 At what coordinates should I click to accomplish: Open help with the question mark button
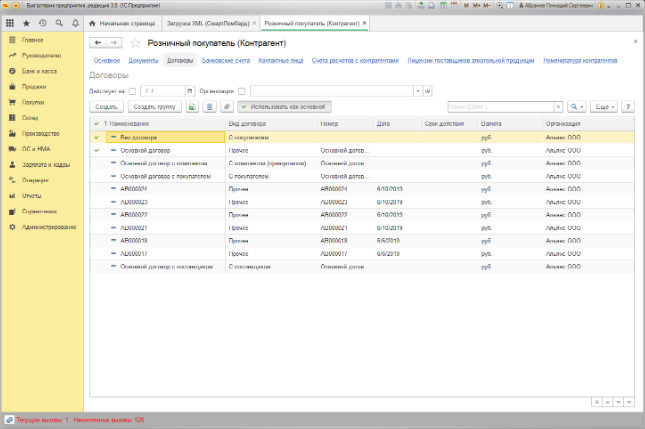pos(628,107)
